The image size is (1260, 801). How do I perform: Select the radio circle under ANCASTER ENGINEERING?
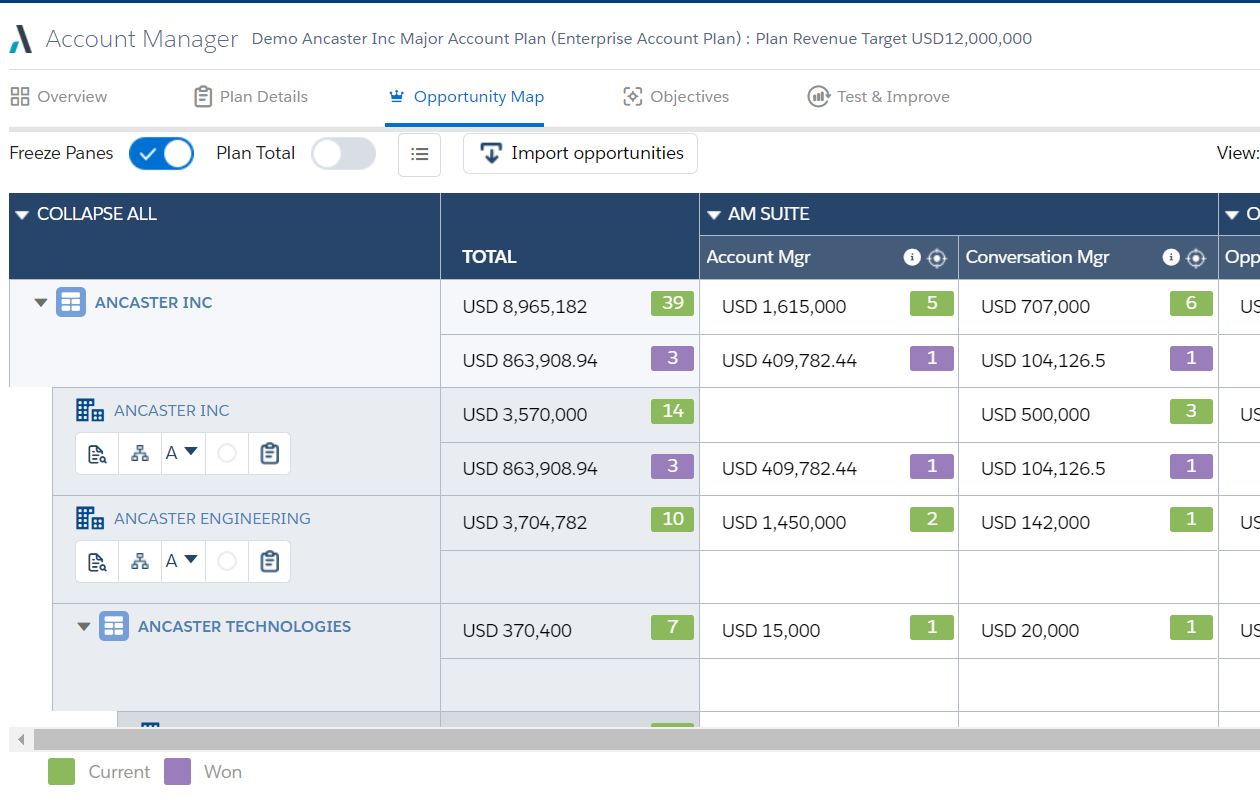click(x=227, y=561)
